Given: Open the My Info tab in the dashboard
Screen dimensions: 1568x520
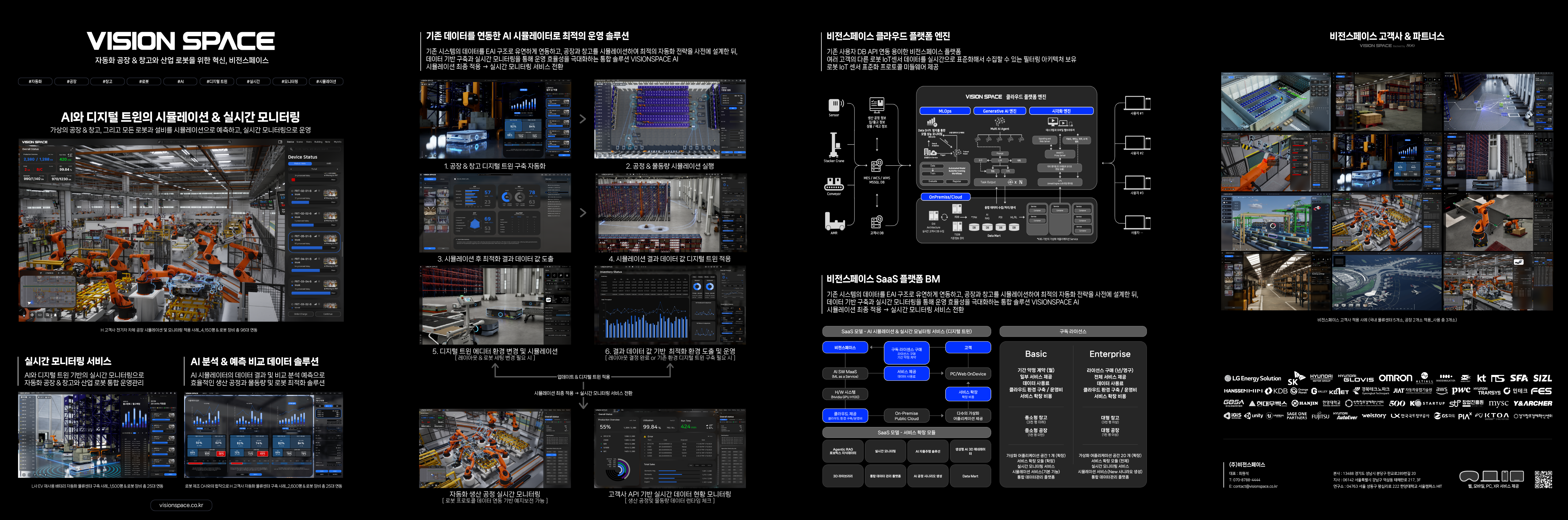Looking at the screenshot, I should click(338, 142).
